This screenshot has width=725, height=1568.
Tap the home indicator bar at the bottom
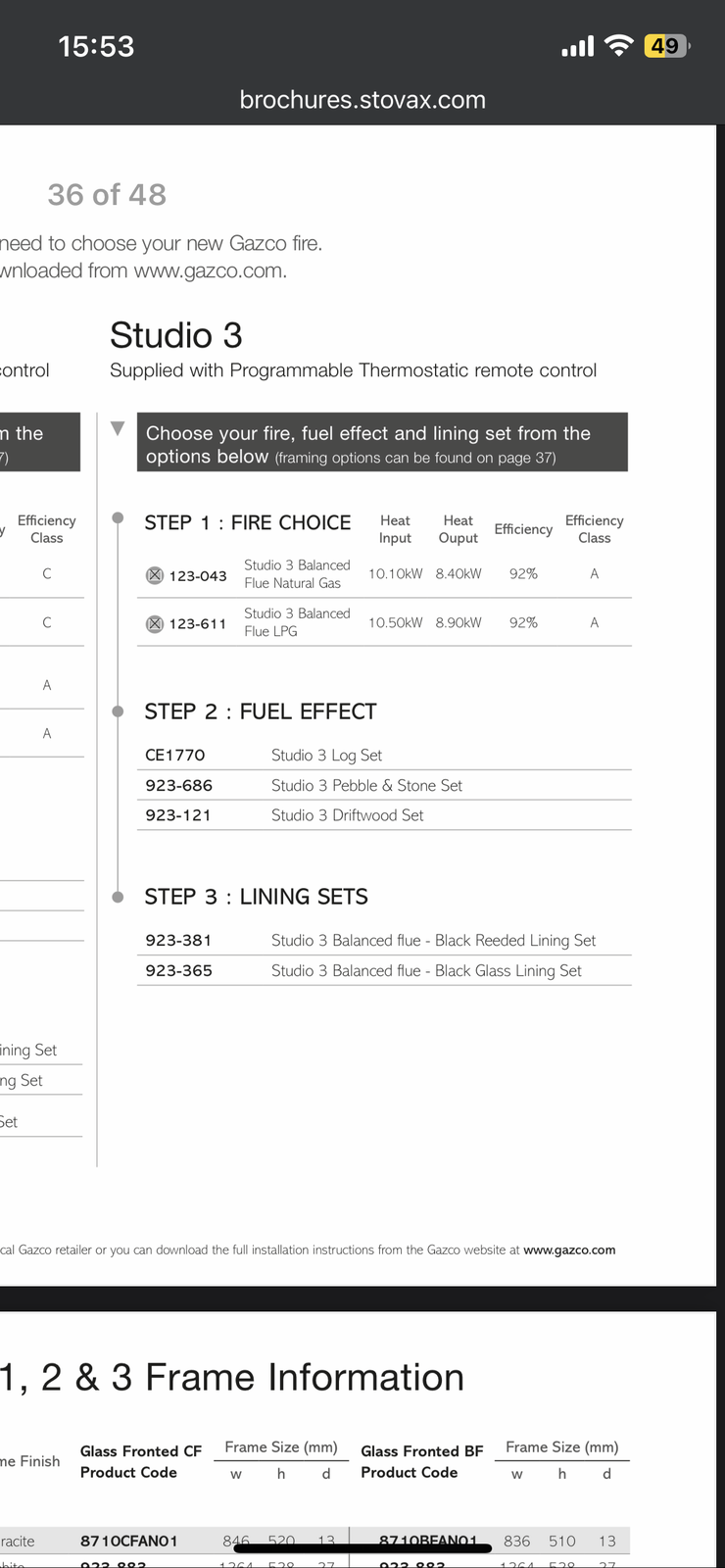coord(362,1548)
